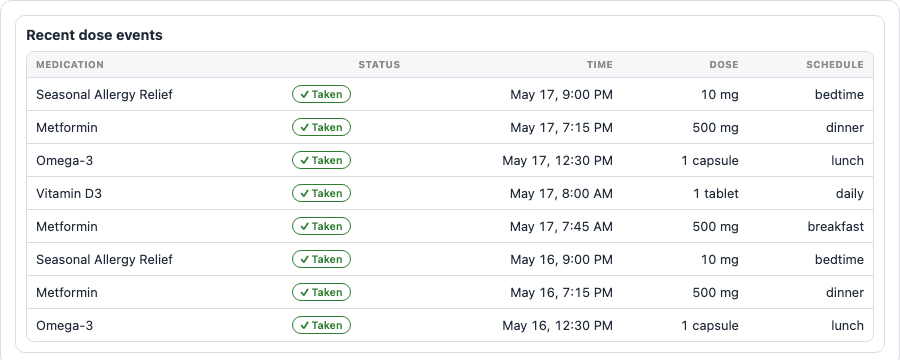Click Taken badge for May 16 Seasonal Allergy Relief
Screen dimensions: 900x360
coord(321,260)
